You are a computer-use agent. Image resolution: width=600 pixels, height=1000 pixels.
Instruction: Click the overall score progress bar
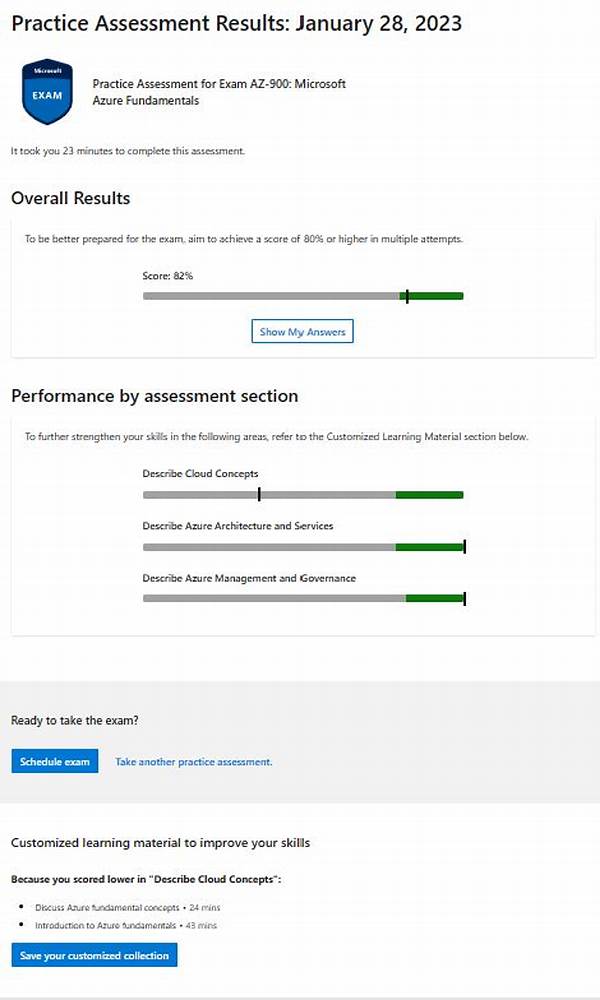[x=303, y=296]
